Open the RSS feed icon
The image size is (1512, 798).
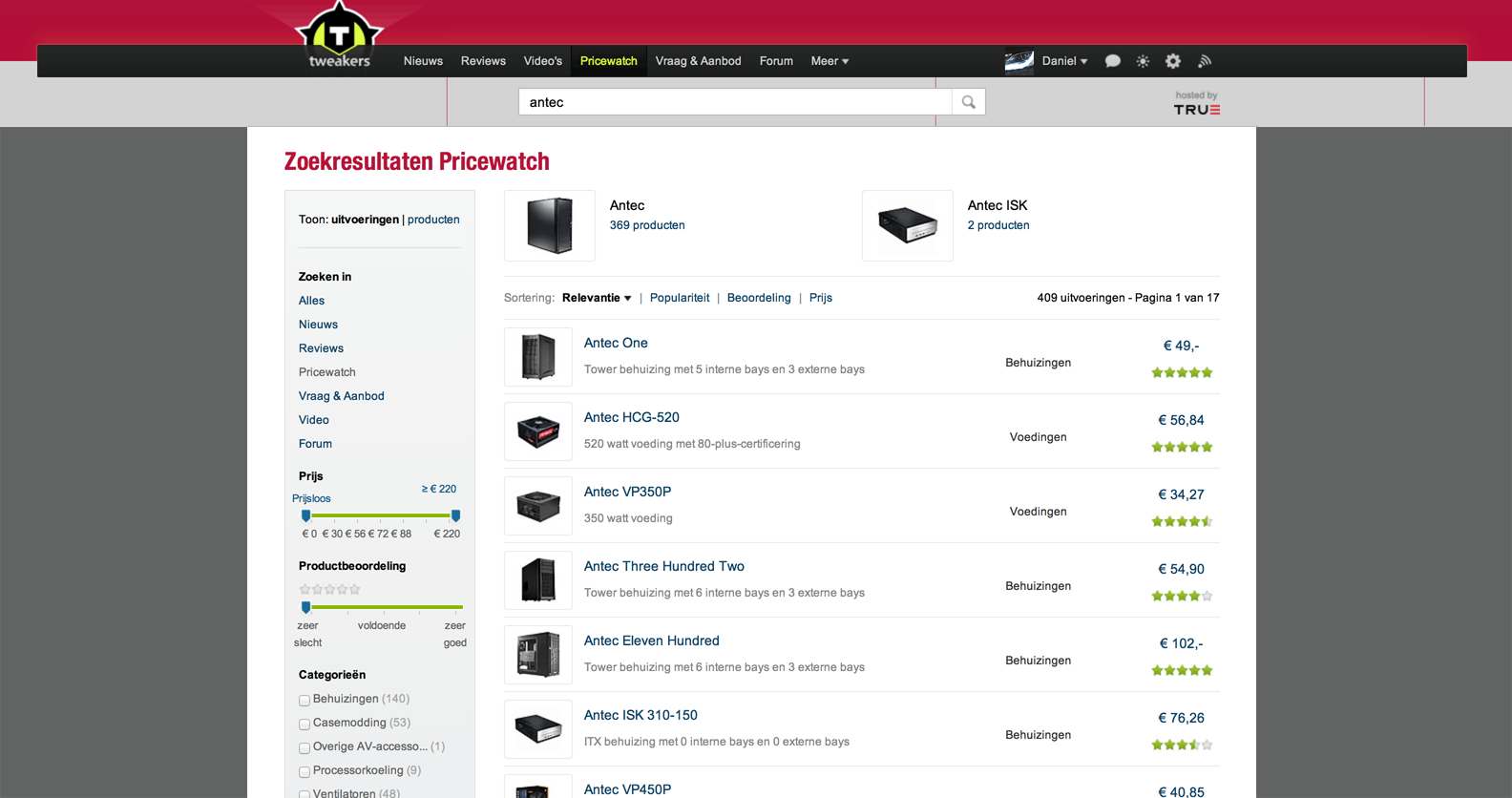tap(1205, 61)
